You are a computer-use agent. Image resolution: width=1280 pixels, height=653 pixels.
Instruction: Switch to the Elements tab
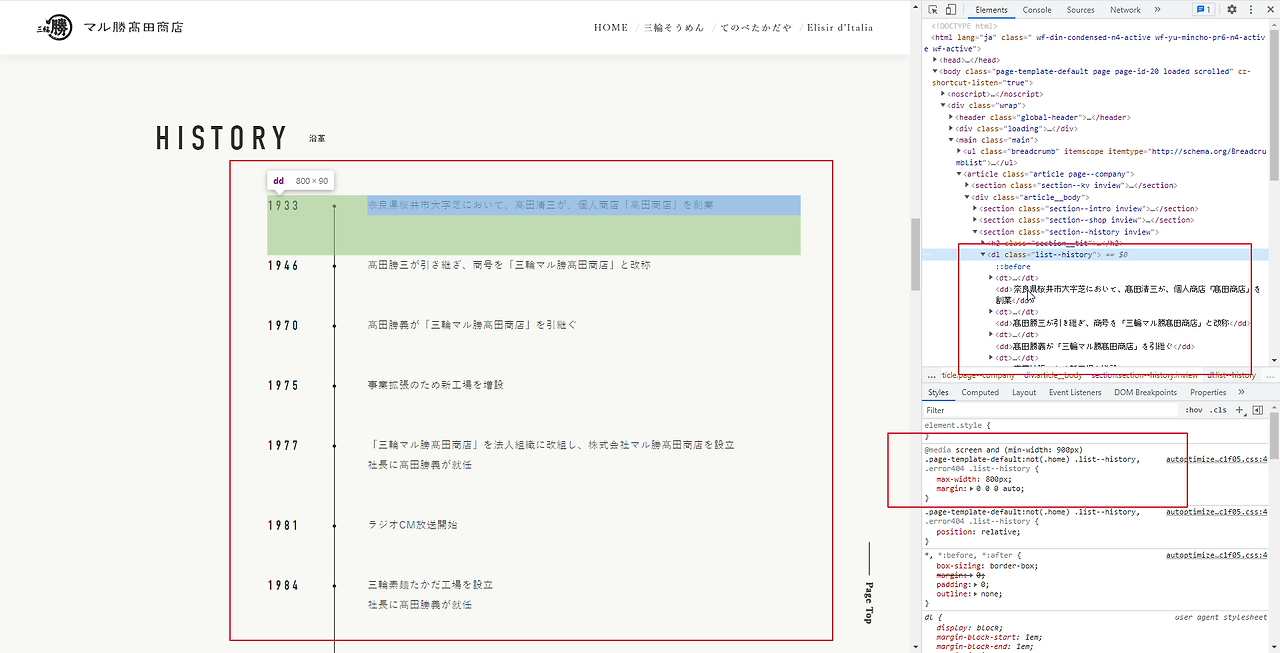pos(991,9)
